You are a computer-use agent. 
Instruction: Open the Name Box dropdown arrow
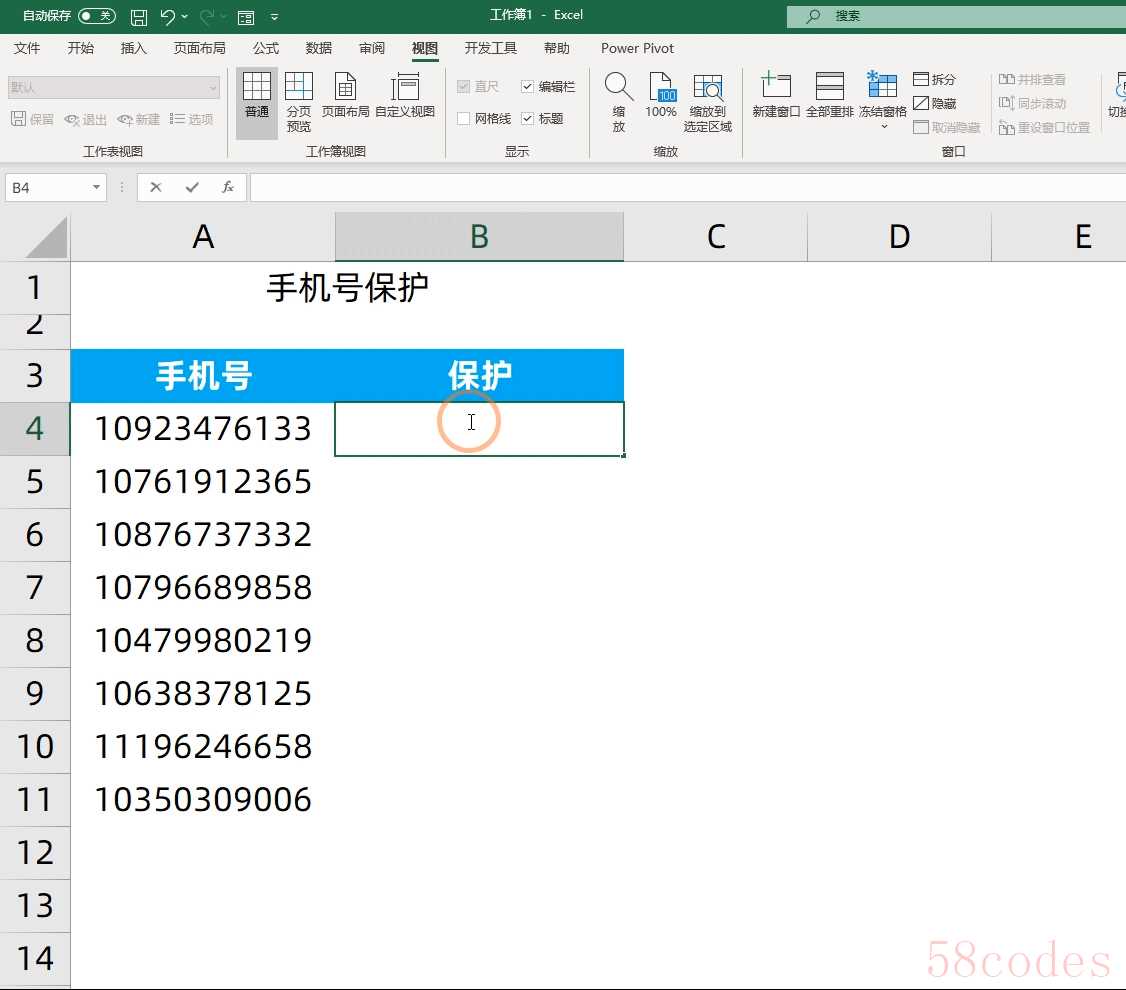[96, 188]
